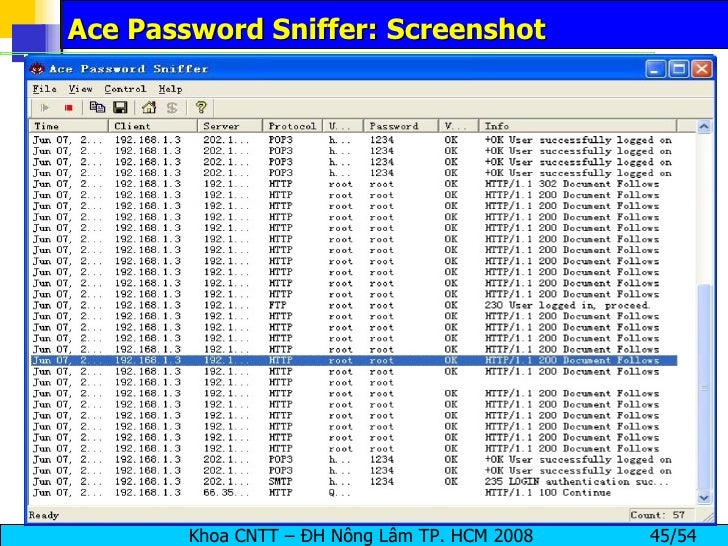Open the Help menu
728x546 pixels.
click(170, 89)
